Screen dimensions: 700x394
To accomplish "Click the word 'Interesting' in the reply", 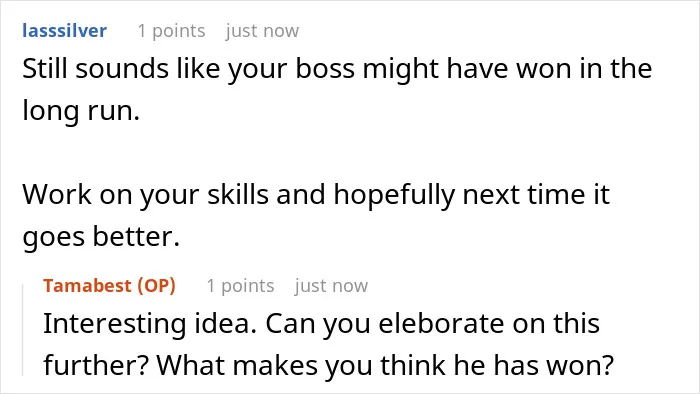I will 115,324.
